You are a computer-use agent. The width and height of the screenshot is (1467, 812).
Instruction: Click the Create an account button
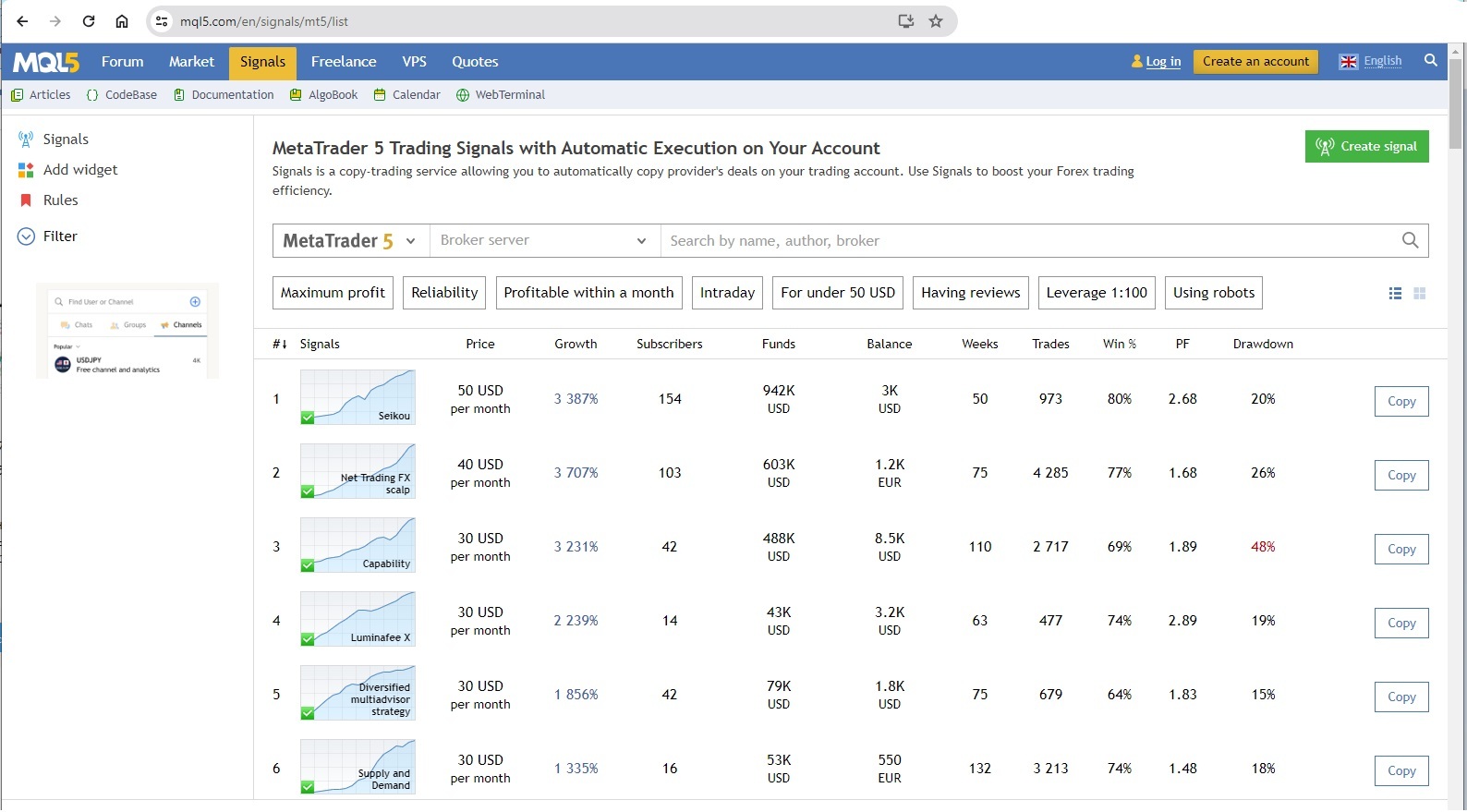(x=1255, y=62)
